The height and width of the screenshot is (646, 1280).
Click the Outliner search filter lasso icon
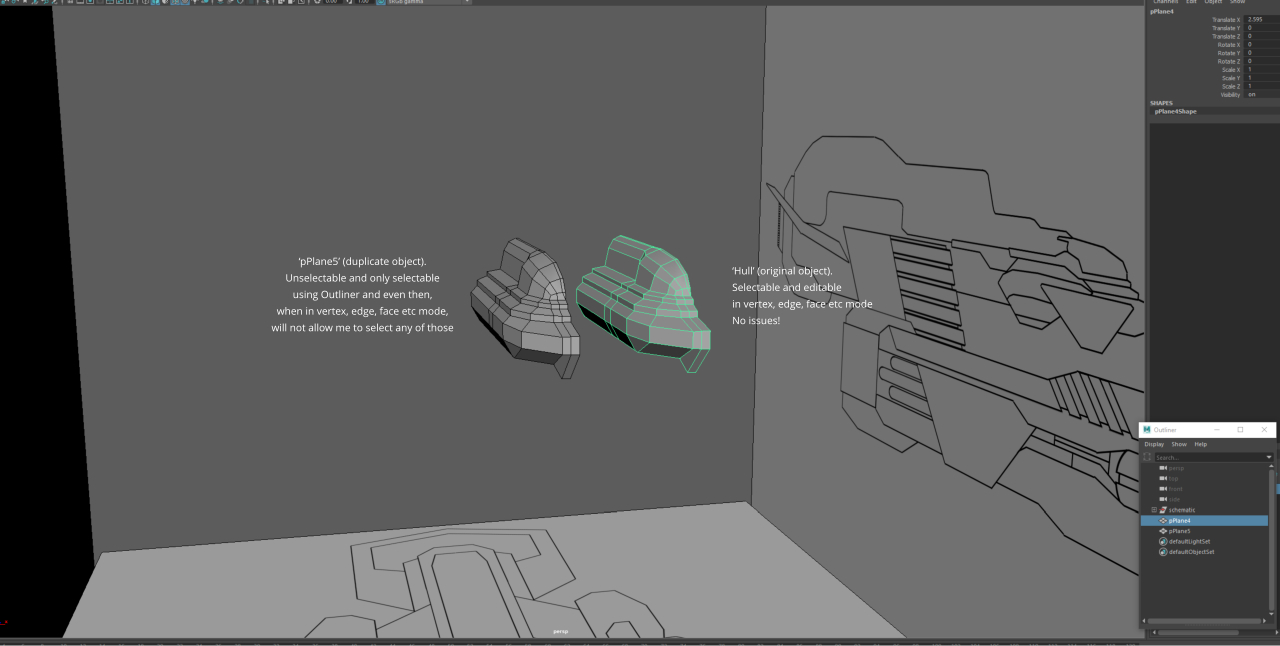pos(1147,457)
